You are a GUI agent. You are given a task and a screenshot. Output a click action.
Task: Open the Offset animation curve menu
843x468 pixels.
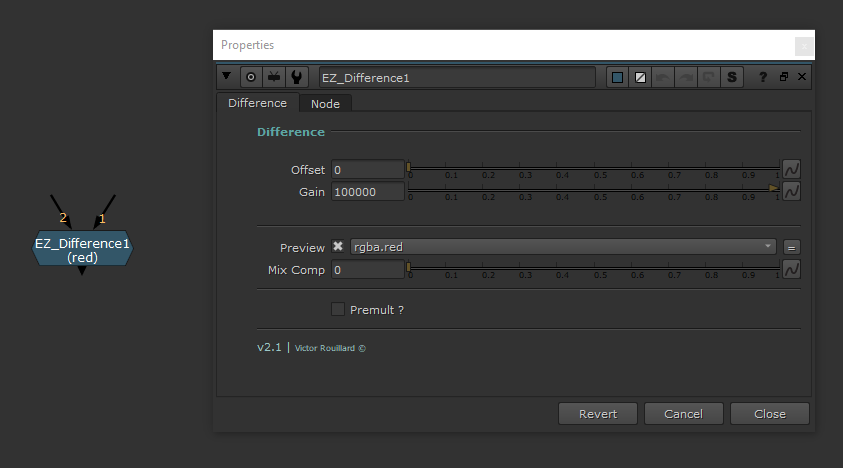click(x=791, y=169)
